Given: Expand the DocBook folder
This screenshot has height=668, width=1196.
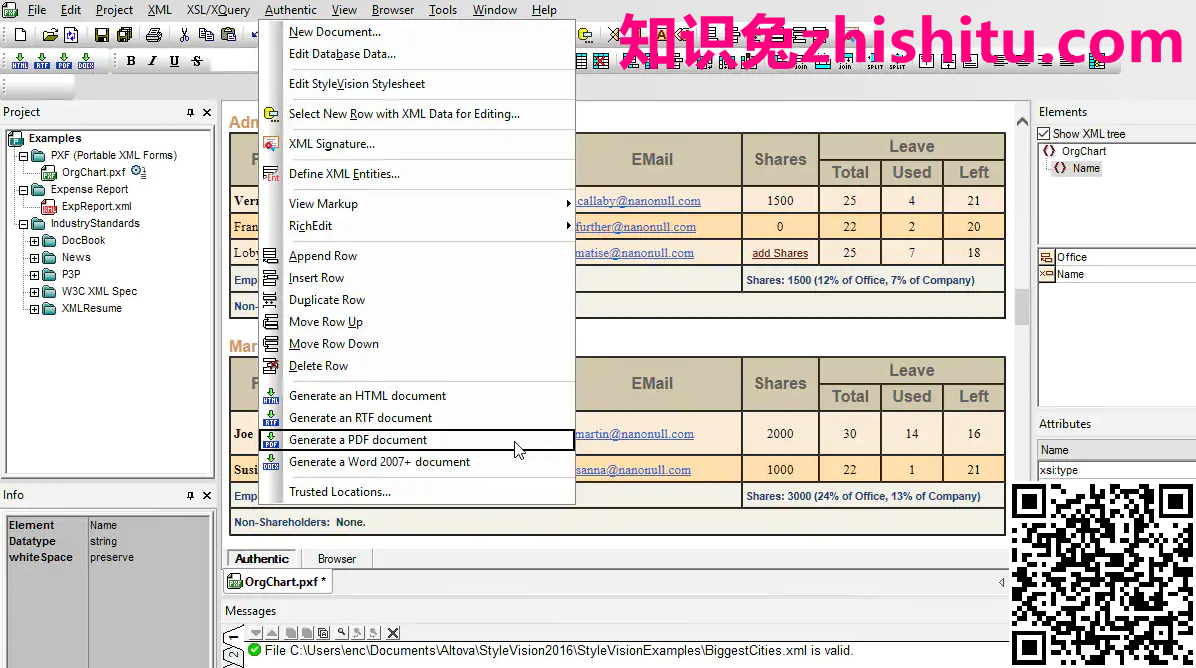Looking at the screenshot, I should click(34, 241).
